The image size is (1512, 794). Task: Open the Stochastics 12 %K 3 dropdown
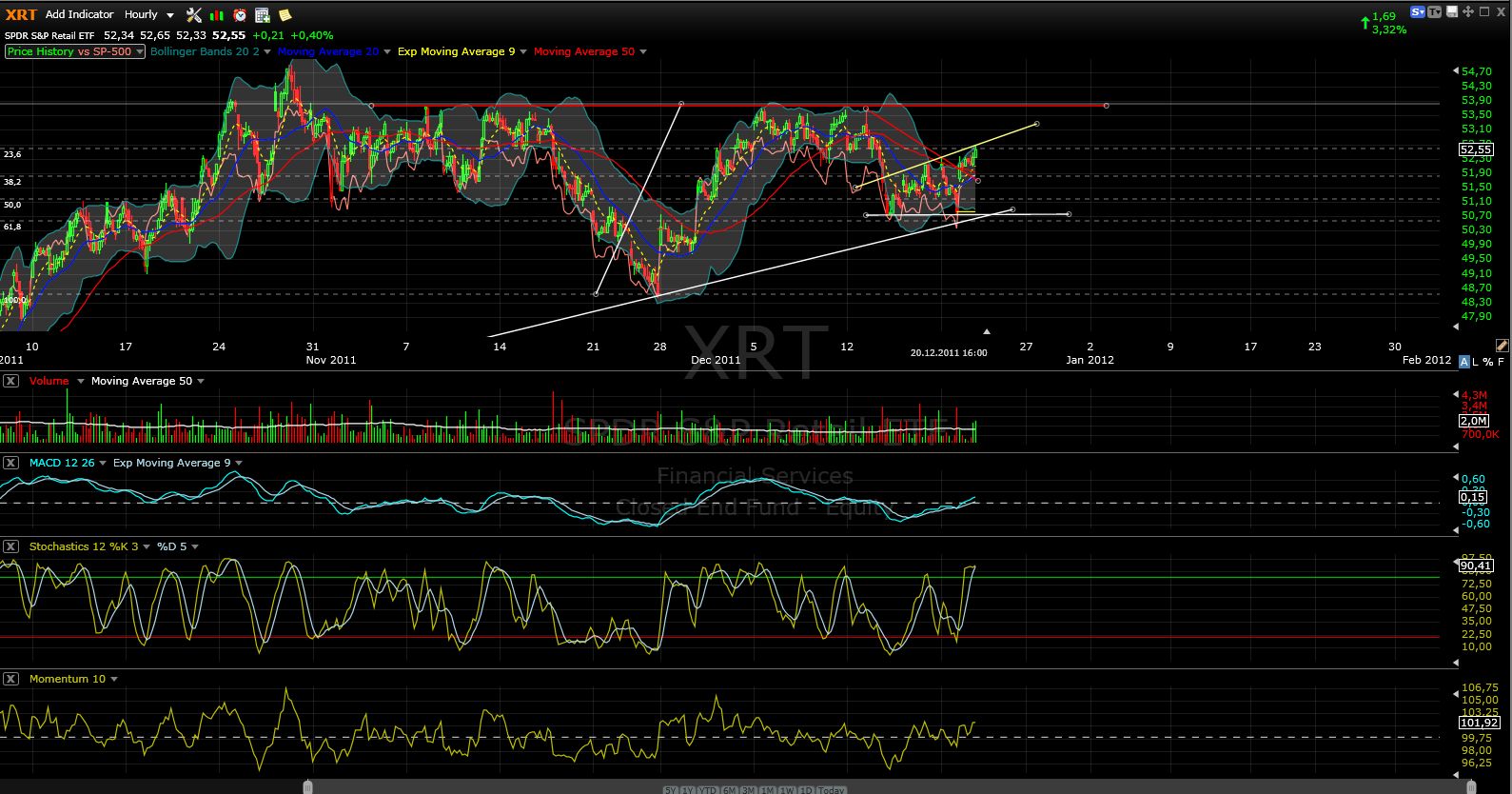point(146,546)
